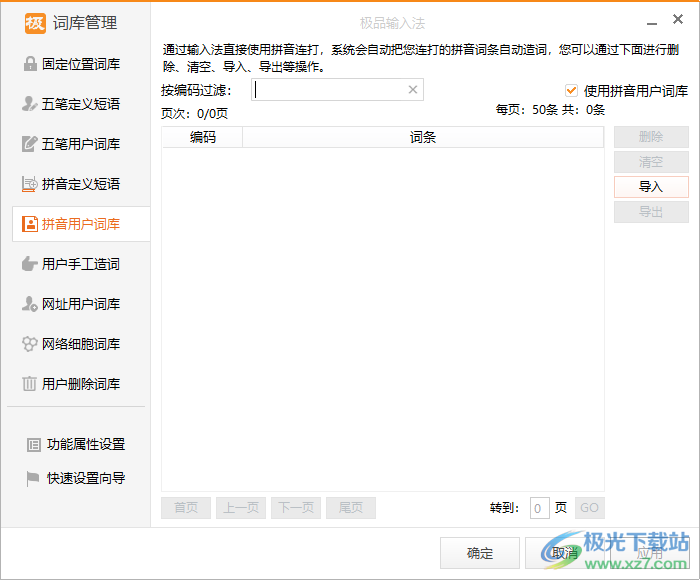Screen dimensions: 700x580
Task: Click the orange icon beside 拼音用户词库
Action: point(30,224)
